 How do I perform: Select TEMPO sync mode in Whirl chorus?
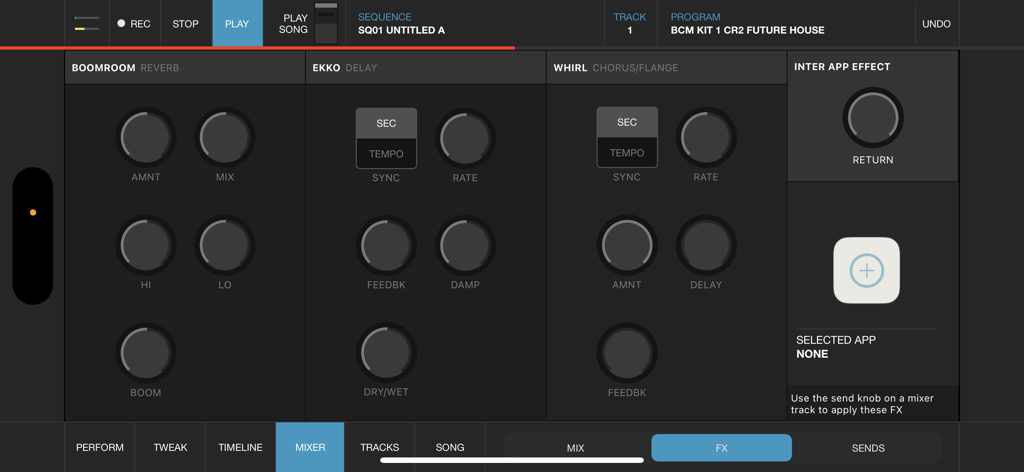[627, 153]
